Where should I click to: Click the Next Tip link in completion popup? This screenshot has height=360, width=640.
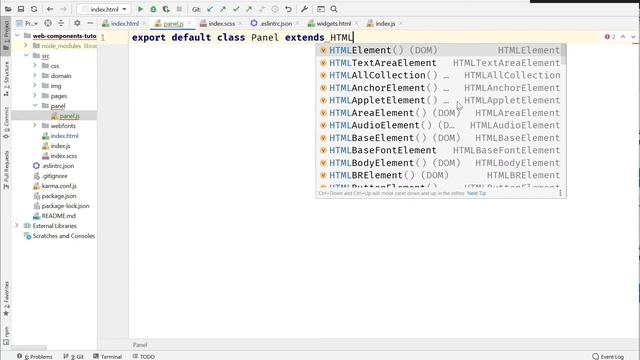pos(476,193)
